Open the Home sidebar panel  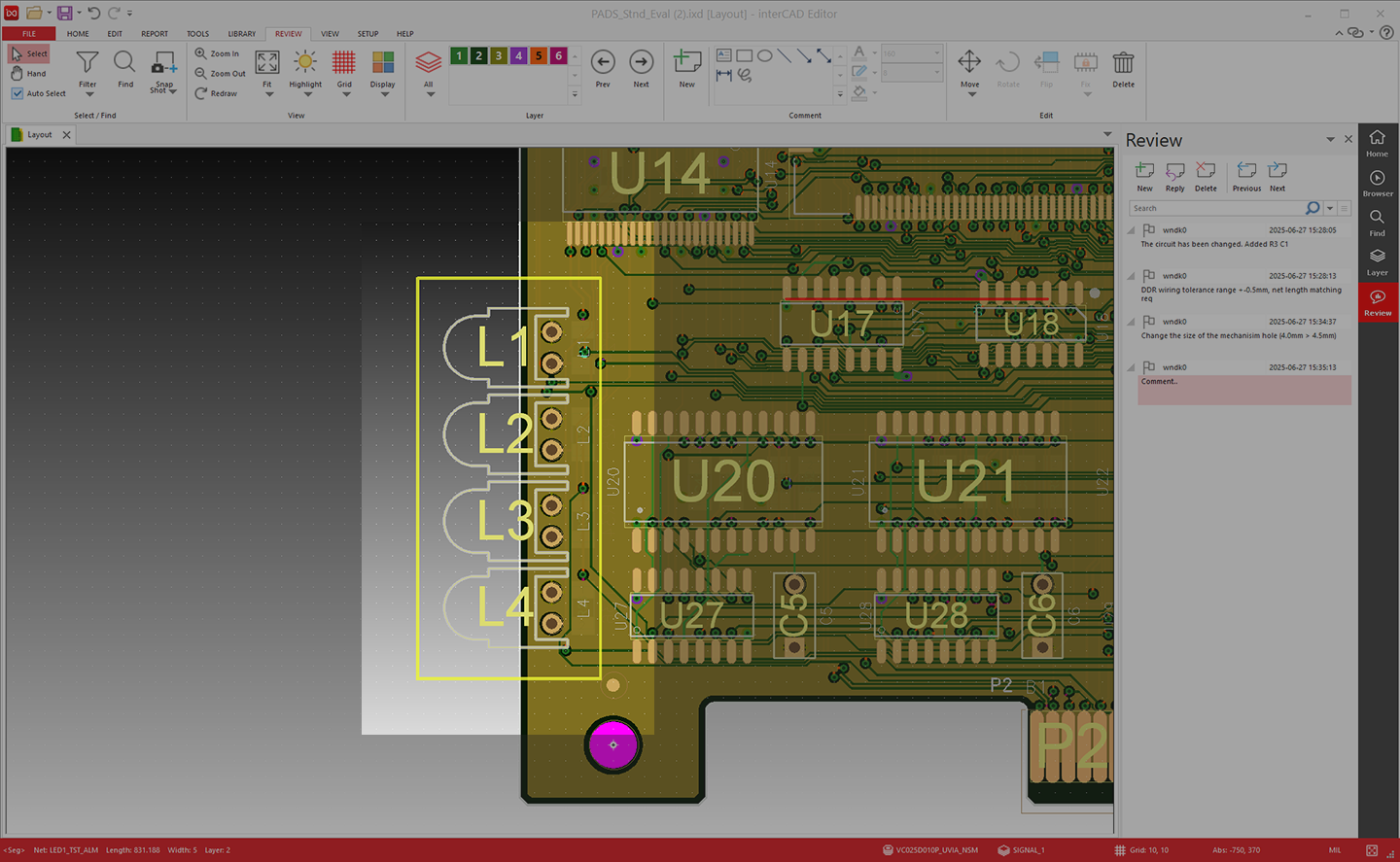click(1378, 144)
